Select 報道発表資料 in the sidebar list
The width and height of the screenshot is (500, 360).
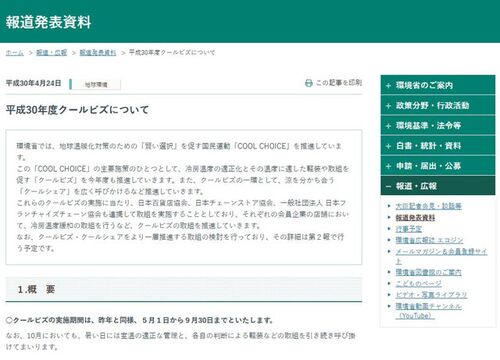coord(415,218)
